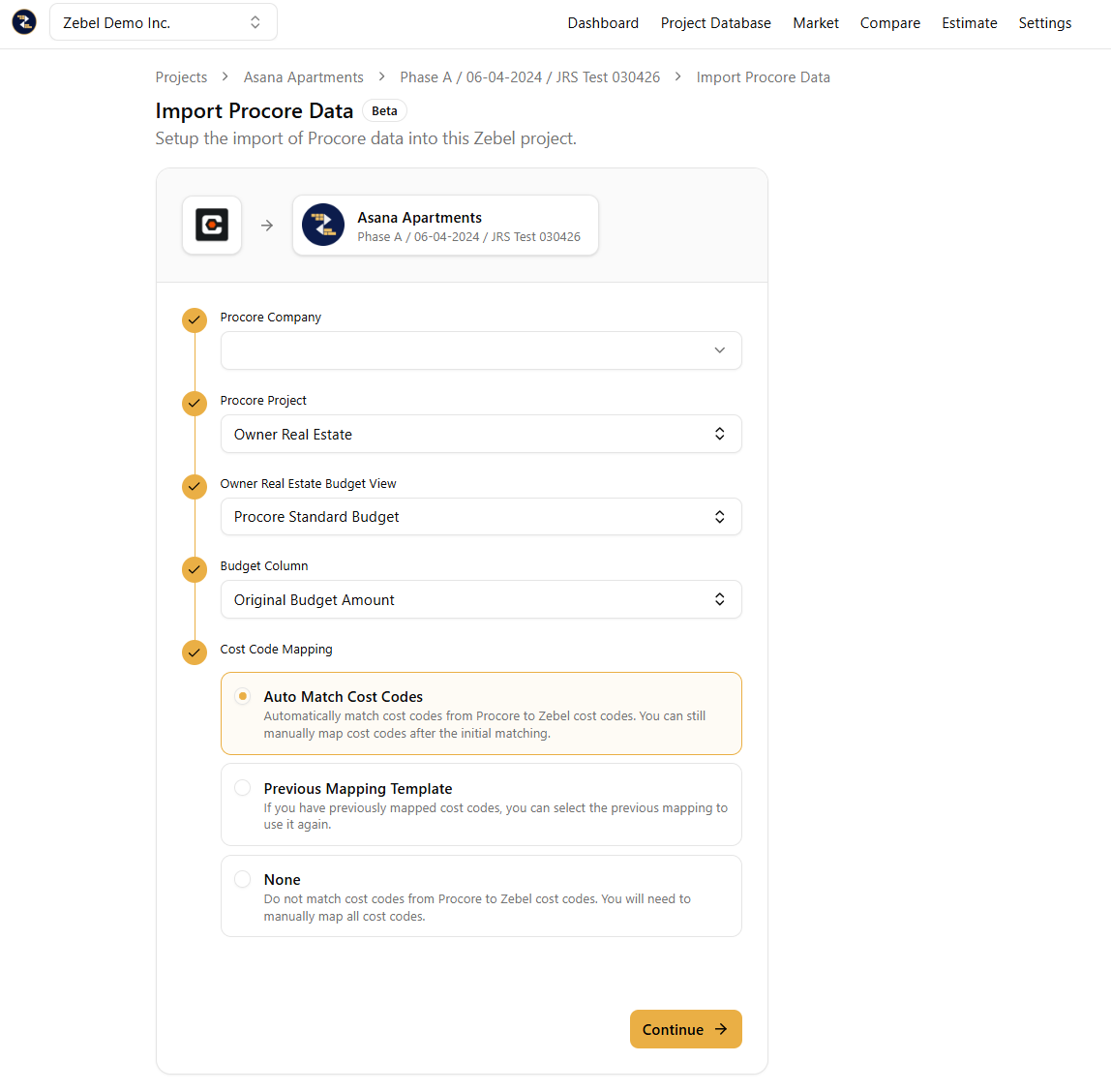Open the Procore Company dropdown
1111x1092 pixels.
coord(481,350)
